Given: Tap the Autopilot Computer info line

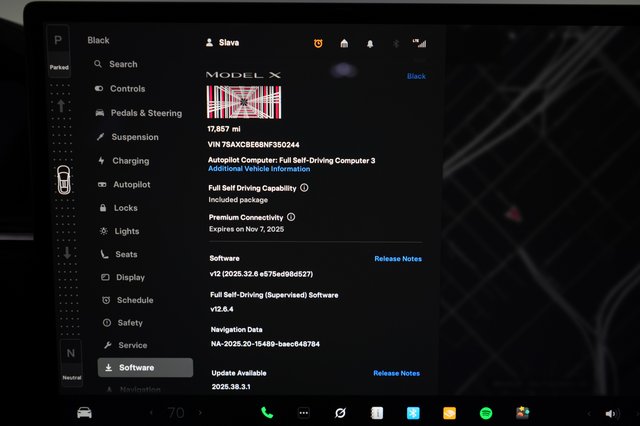Looking at the screenshot, I should point(291,160).
